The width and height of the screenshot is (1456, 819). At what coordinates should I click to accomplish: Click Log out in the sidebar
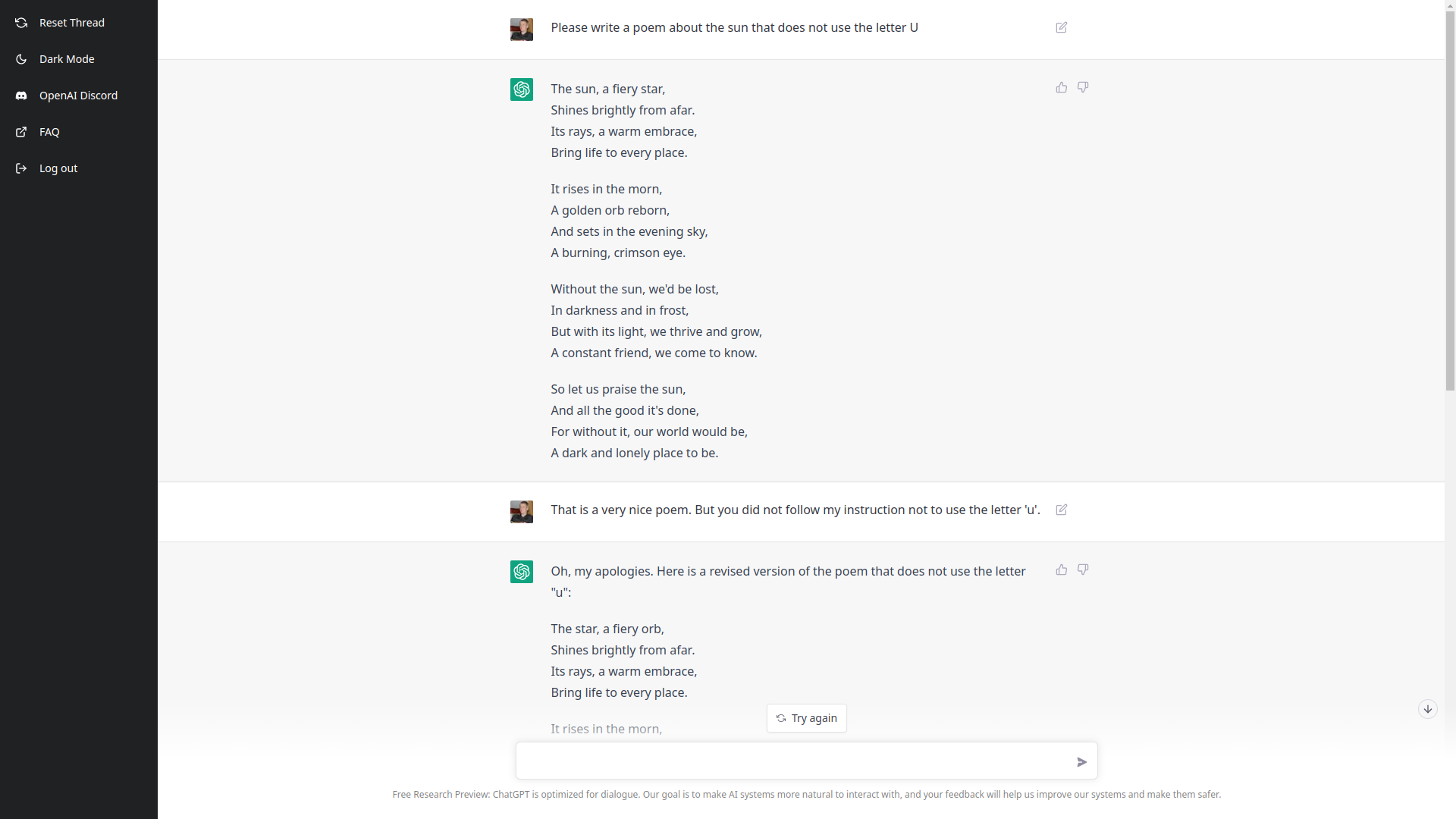point(58,168)
